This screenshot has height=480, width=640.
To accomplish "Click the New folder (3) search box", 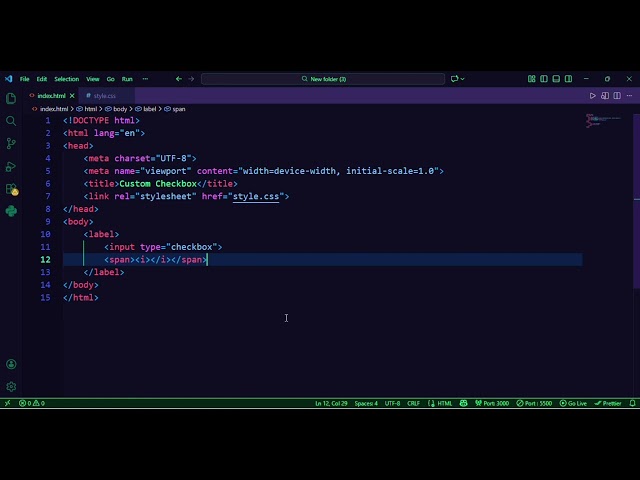I will click(x=323, y=79).
